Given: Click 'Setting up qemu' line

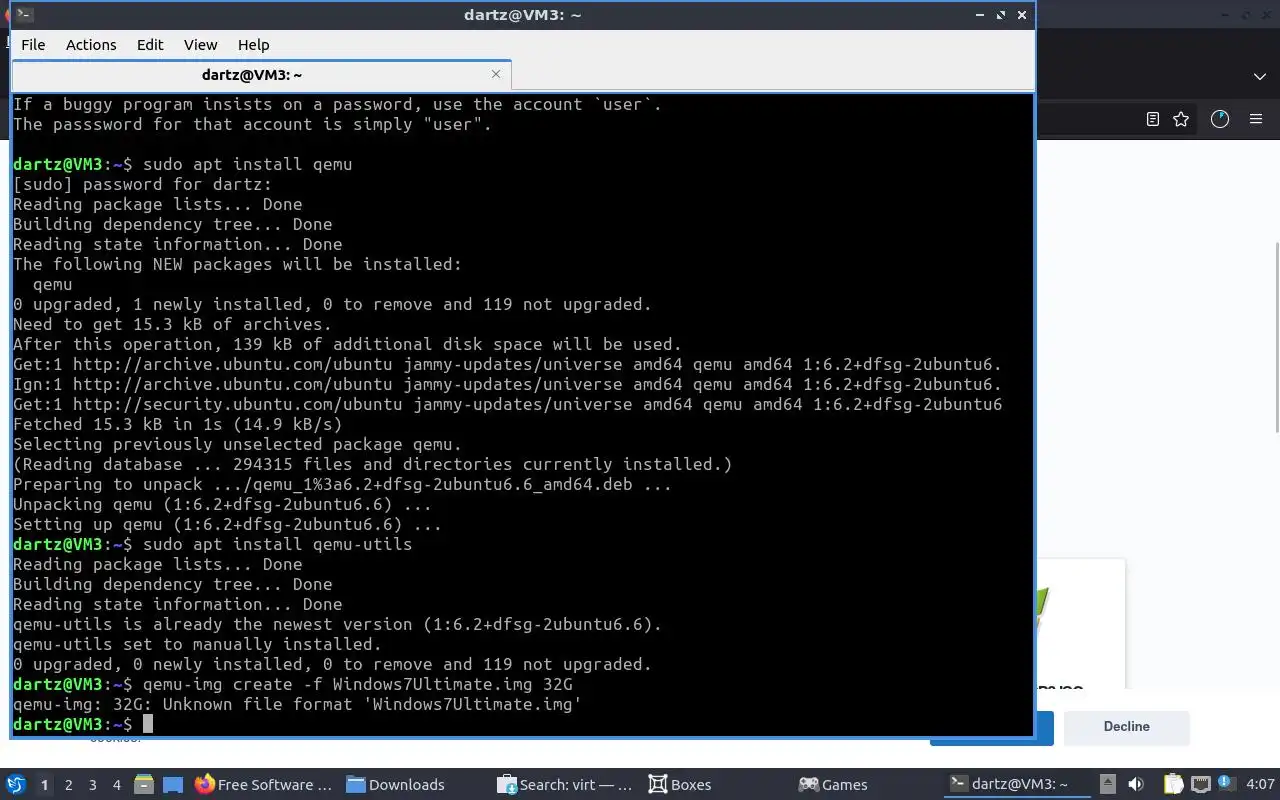Looking at the screenshot, I should (227, 524).
